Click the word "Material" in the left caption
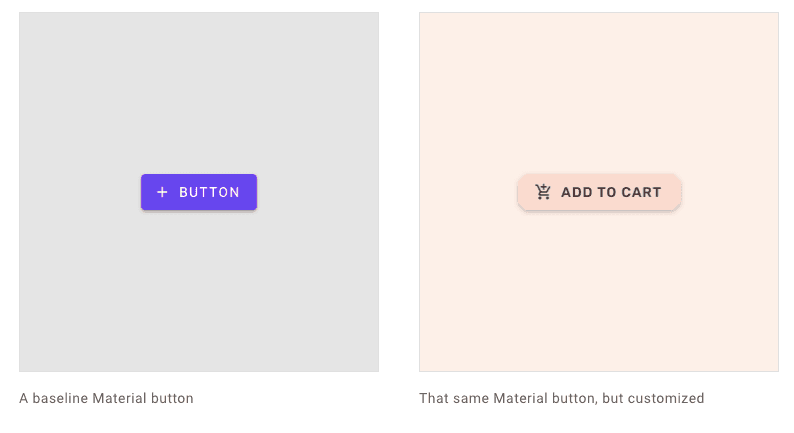The image size is (794, 433). click(x=112, y=398)
